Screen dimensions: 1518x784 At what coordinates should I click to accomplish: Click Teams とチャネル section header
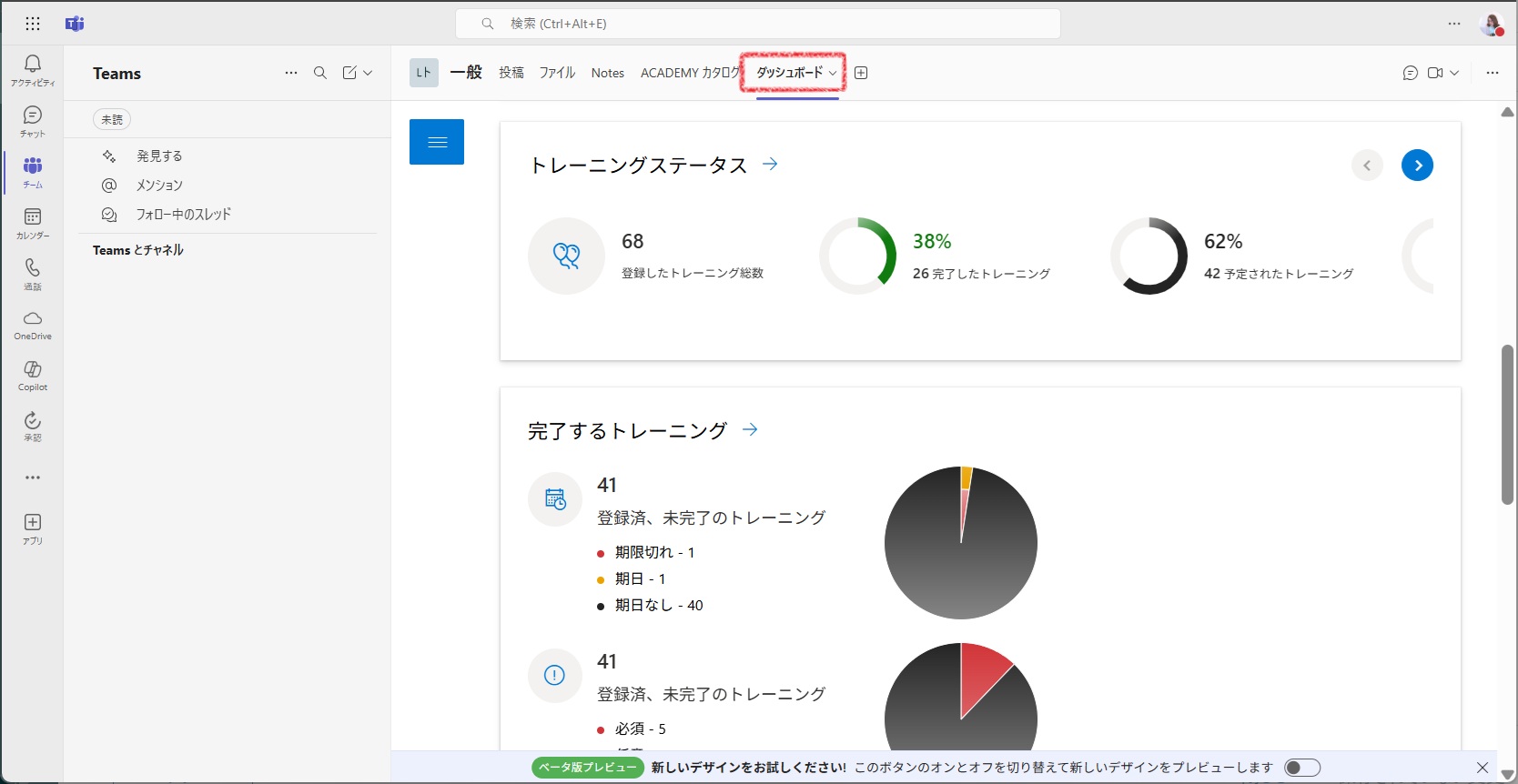138,250
